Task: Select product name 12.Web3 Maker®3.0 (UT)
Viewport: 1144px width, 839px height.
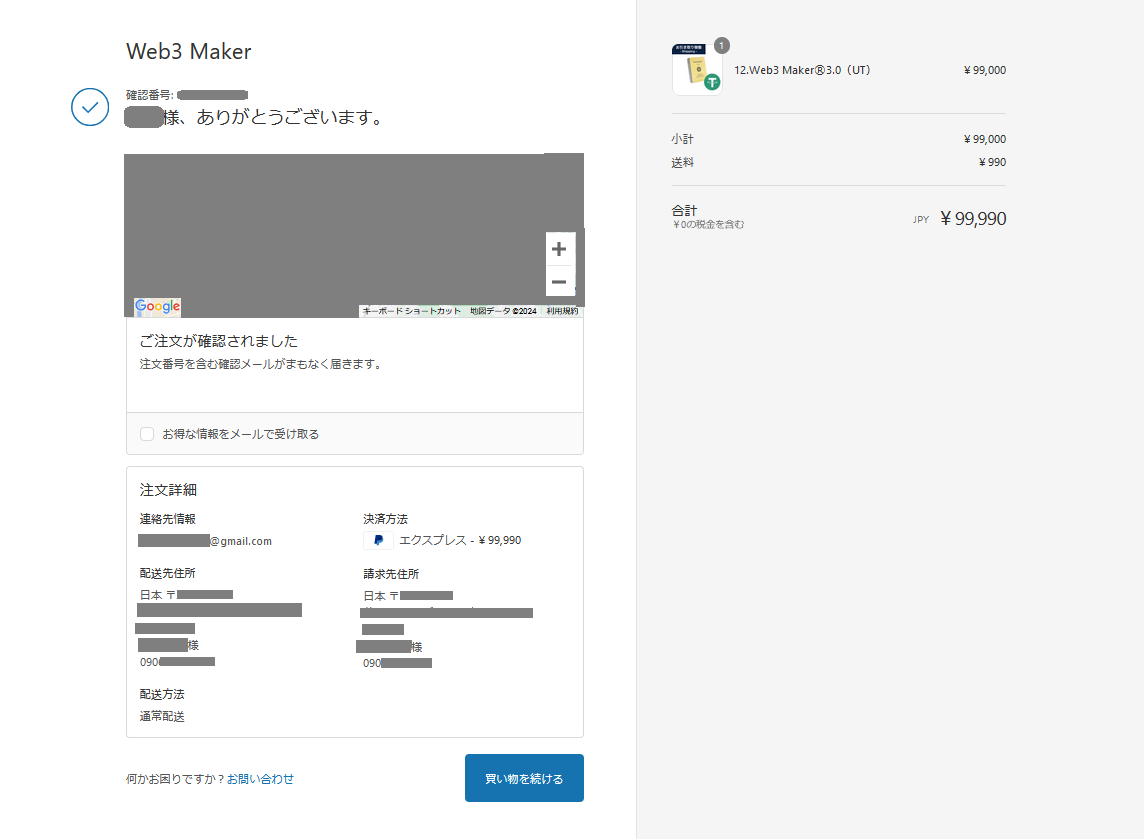Action: [803, 70]
